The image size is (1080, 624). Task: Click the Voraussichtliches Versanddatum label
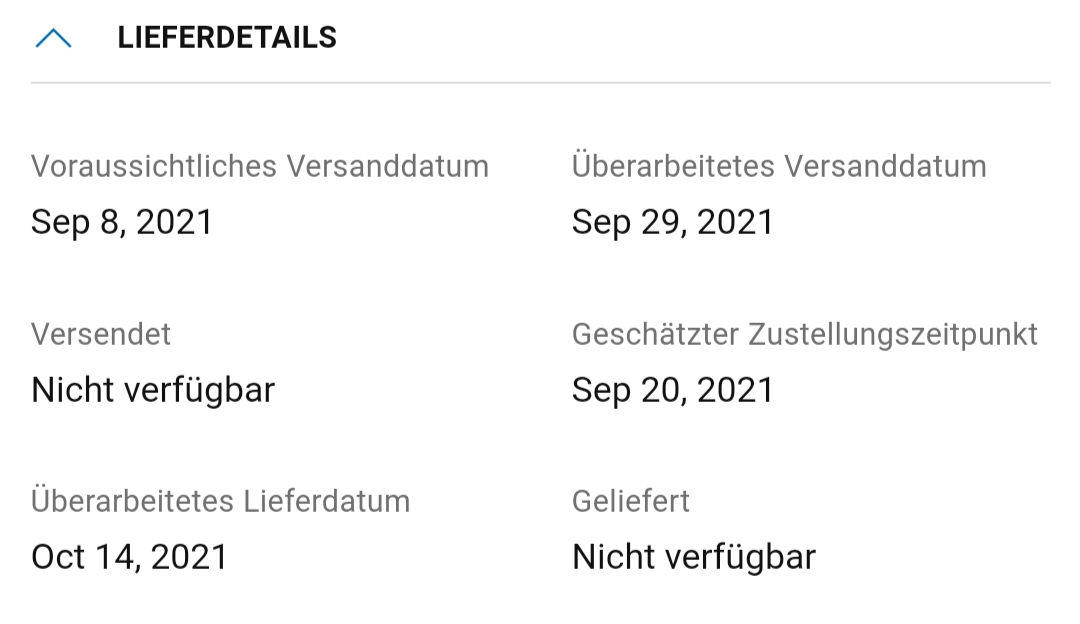[259, 166]
